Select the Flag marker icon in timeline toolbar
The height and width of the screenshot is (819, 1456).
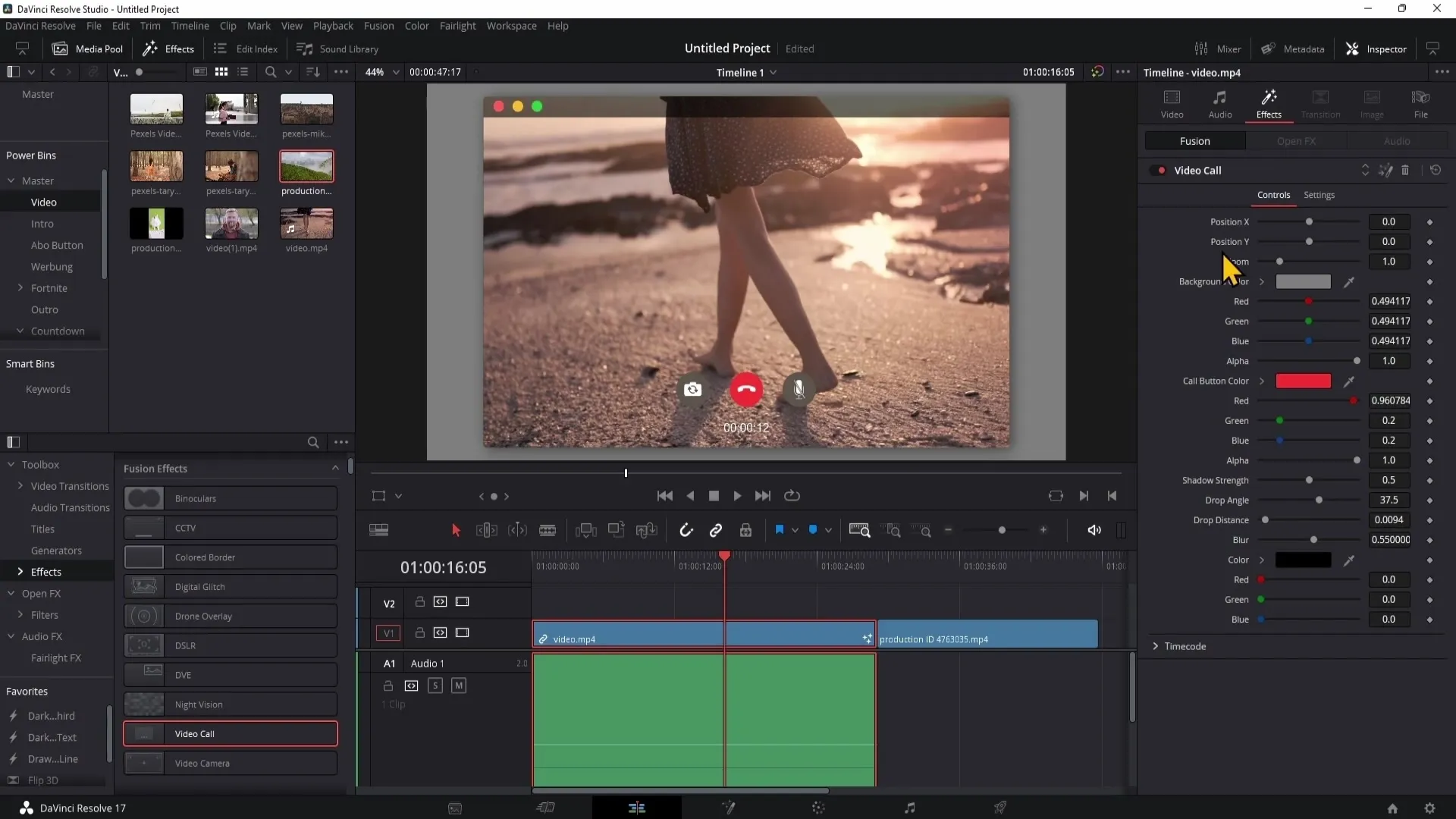coord(781,530)
